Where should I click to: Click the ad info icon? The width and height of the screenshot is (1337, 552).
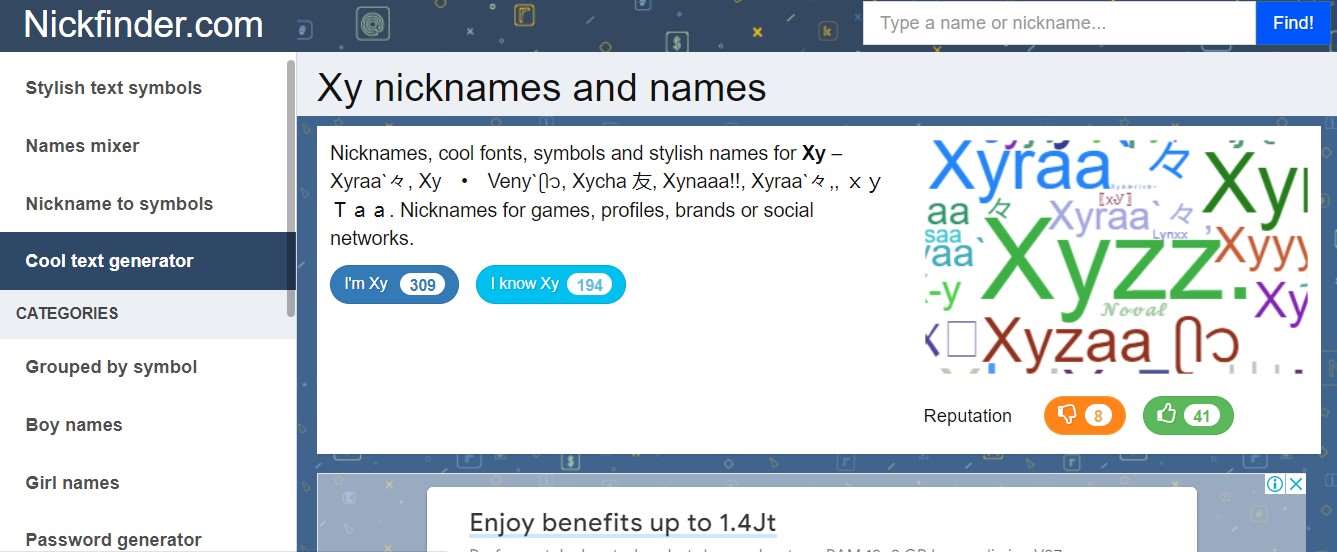click(1275, 484)
